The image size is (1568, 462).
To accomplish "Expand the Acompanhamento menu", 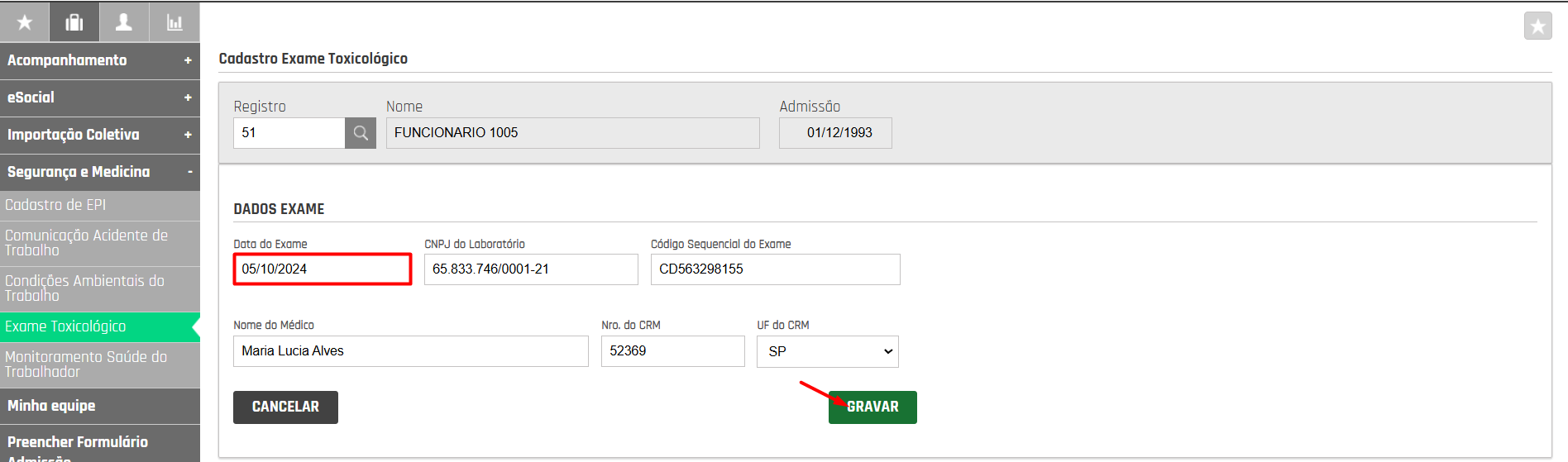I will click(x=100, y=60).
